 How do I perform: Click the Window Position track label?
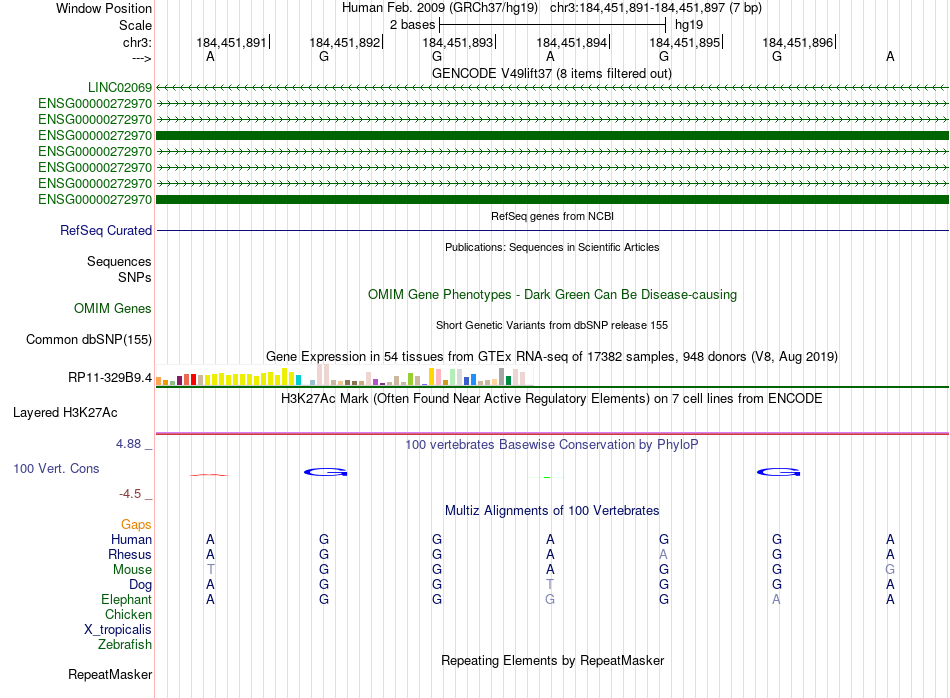coord(104,8)
